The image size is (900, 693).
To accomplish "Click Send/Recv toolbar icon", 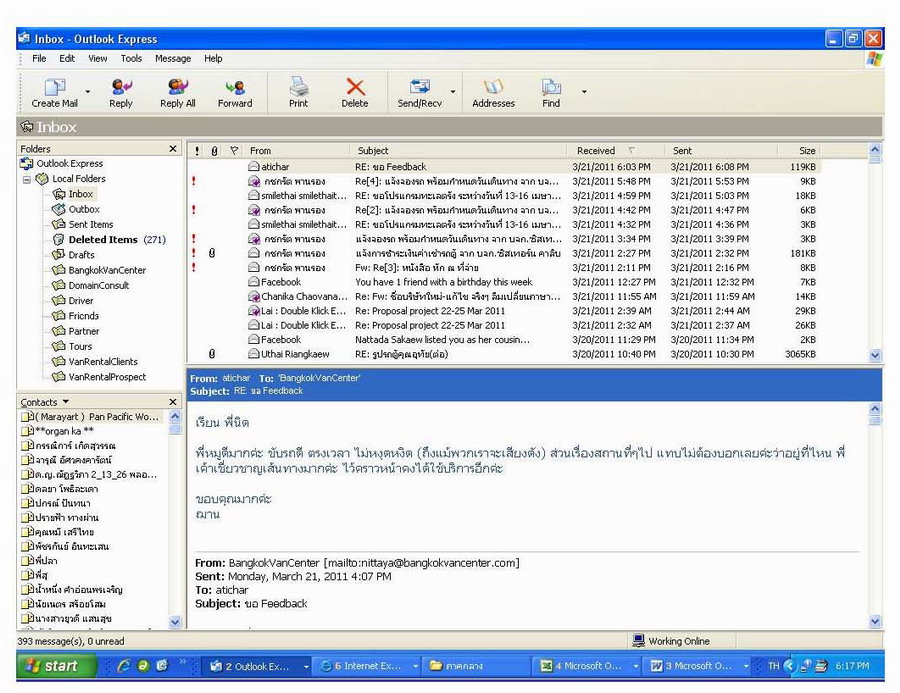I will click(420, 92).
